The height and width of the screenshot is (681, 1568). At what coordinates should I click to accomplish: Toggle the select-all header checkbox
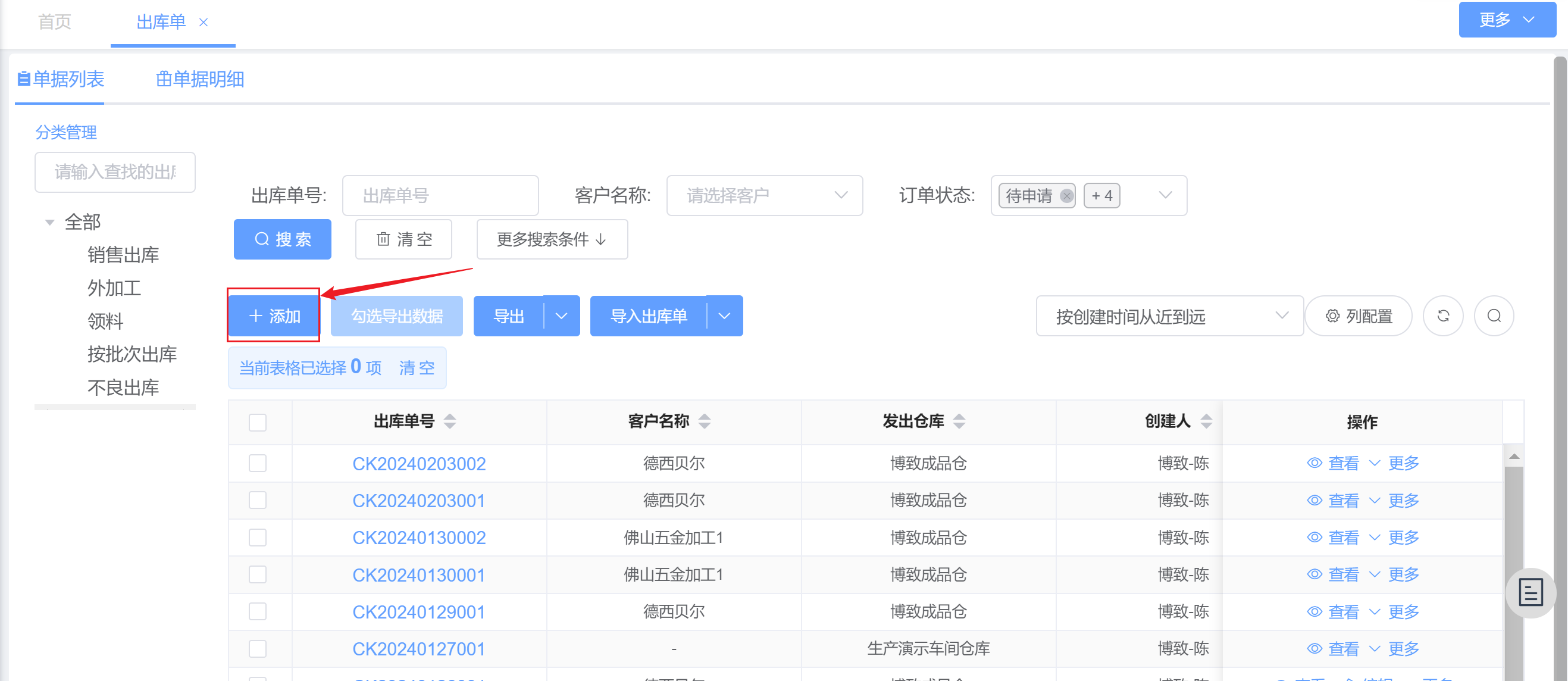[x=258, y=422]
